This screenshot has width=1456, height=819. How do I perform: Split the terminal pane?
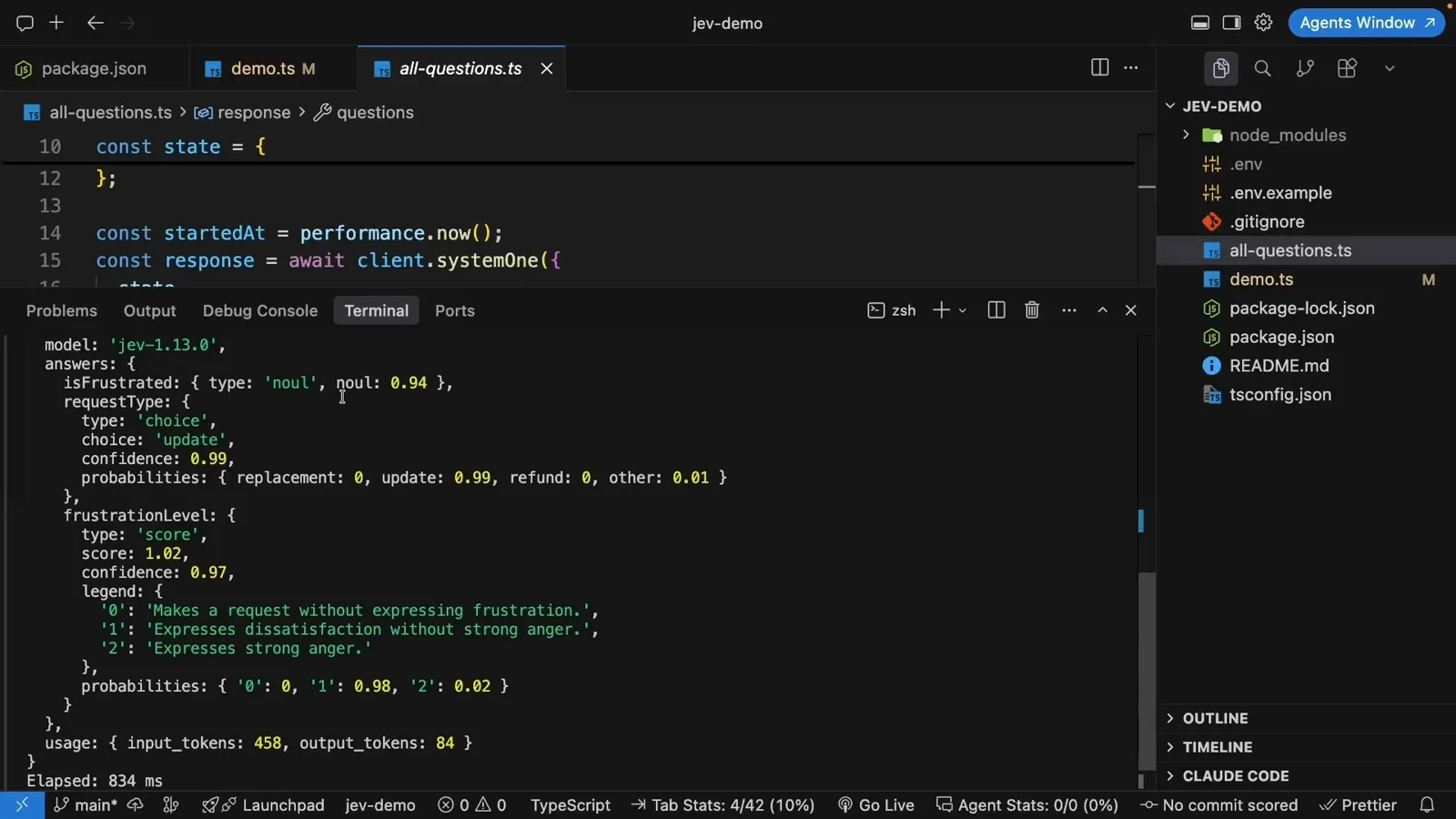(996, 310)
